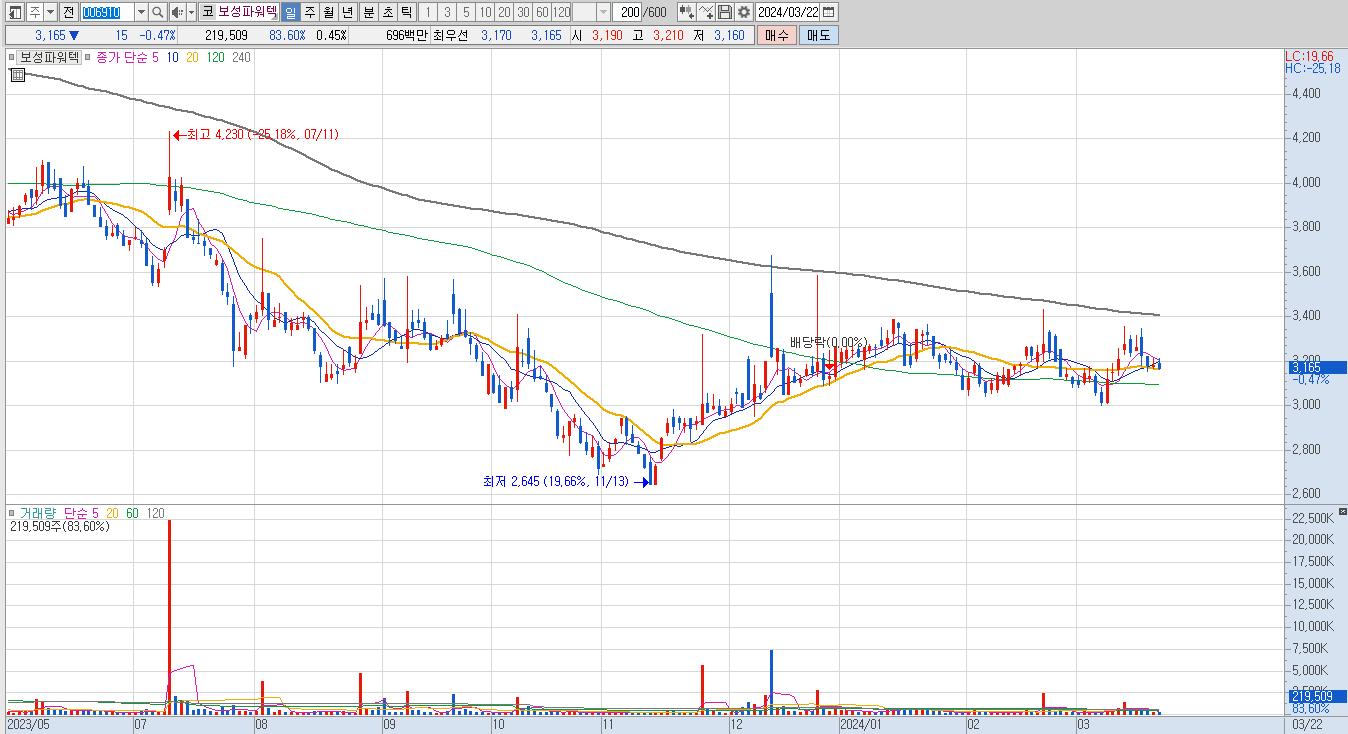Switch to the 주 weekly chart period
The height and width of the screenshot is (734, 1348).
(309, 12)
